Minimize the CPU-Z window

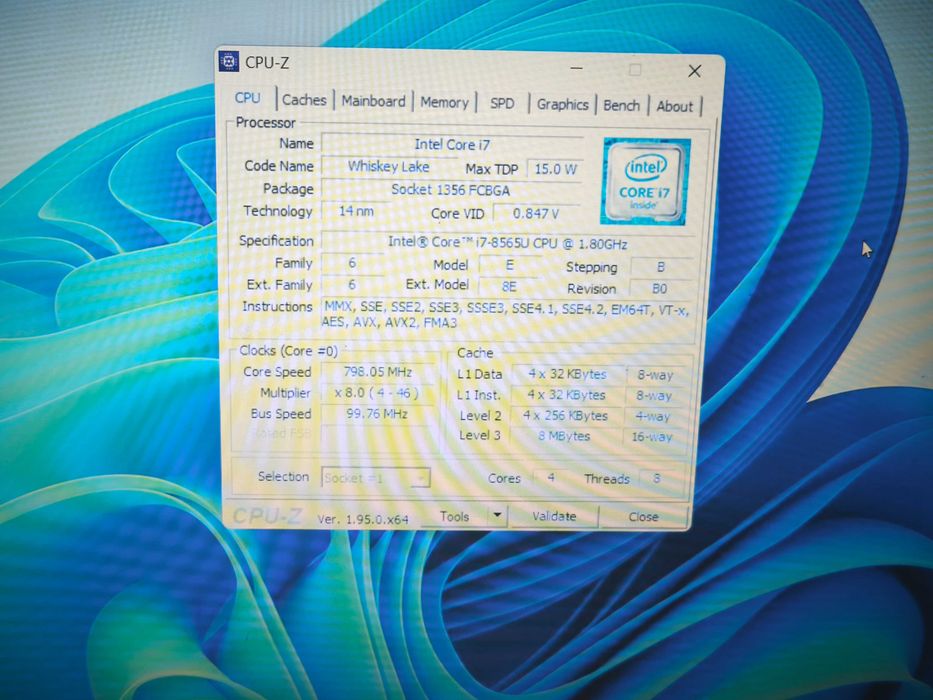pyautogui.click(x=576, y=68)
